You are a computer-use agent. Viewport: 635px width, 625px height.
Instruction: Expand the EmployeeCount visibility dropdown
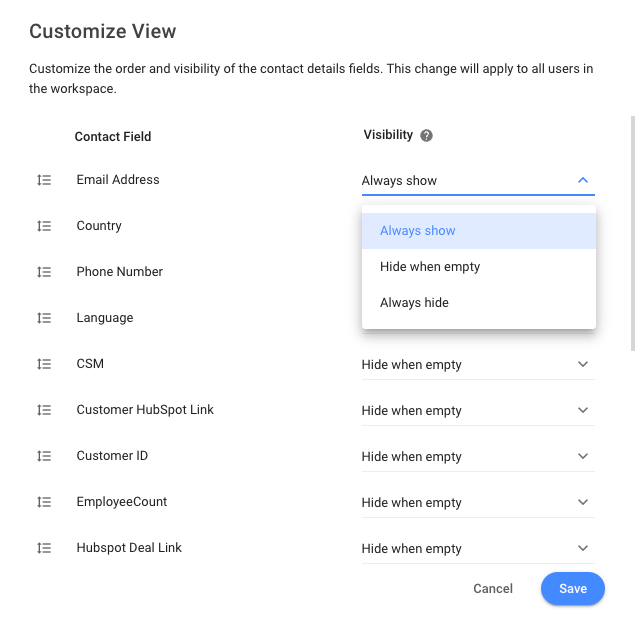pyautogui.click(x=477, y=503)
